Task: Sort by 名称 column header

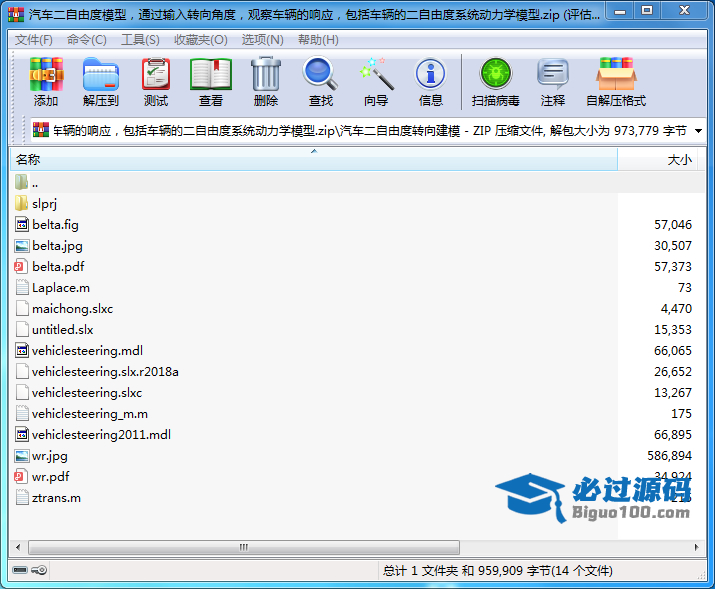Action: tap(28, 160)
